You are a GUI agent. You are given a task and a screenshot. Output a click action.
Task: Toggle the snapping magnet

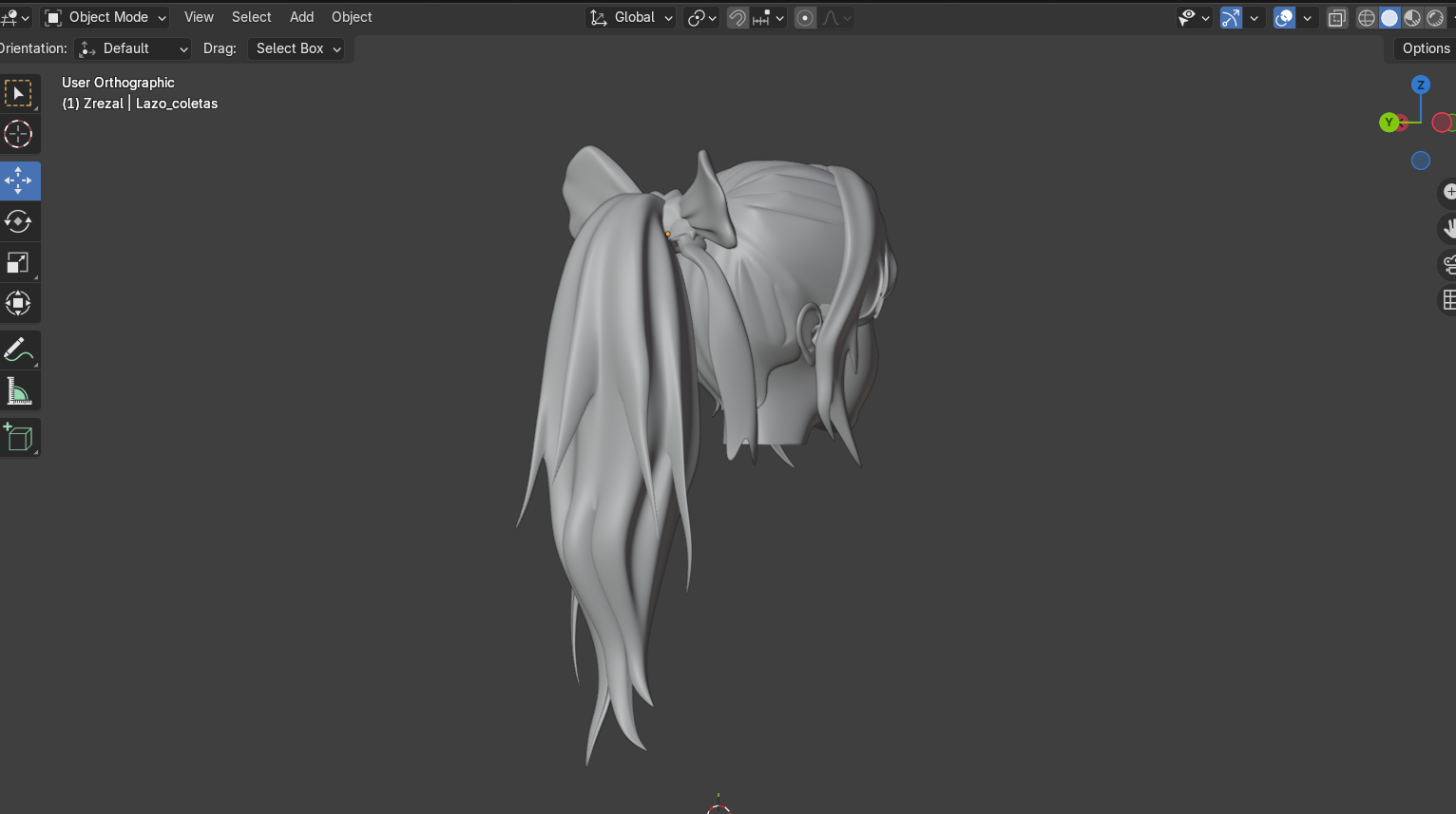[x=738, y=17]
